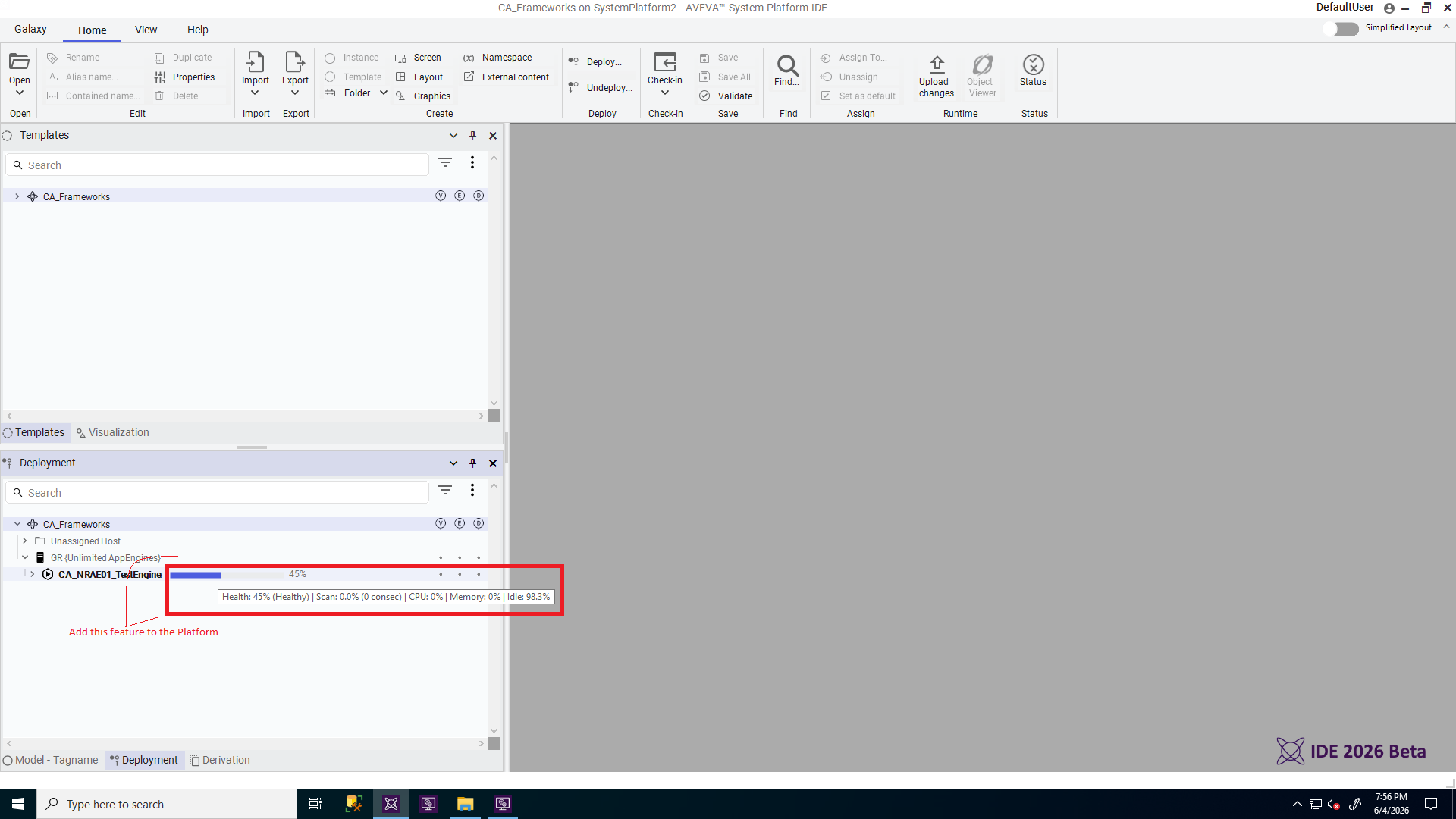Image resolution: width=1456 pixels, height=819 pixels.
Task: Click the Check-in ribbon icon
Action: (x=665, y=62)
